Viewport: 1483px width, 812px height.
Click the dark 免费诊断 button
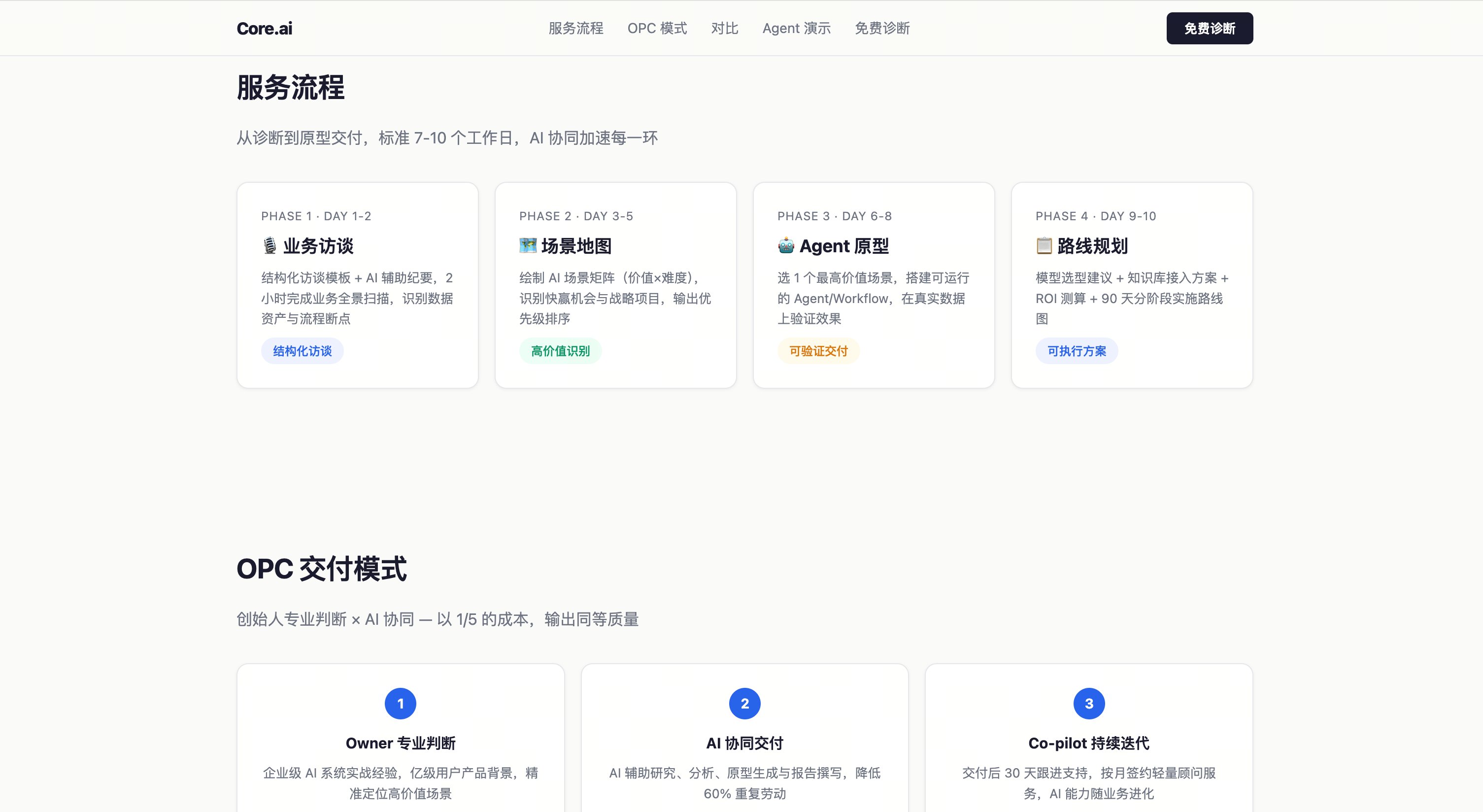(x=1210, y=28)
